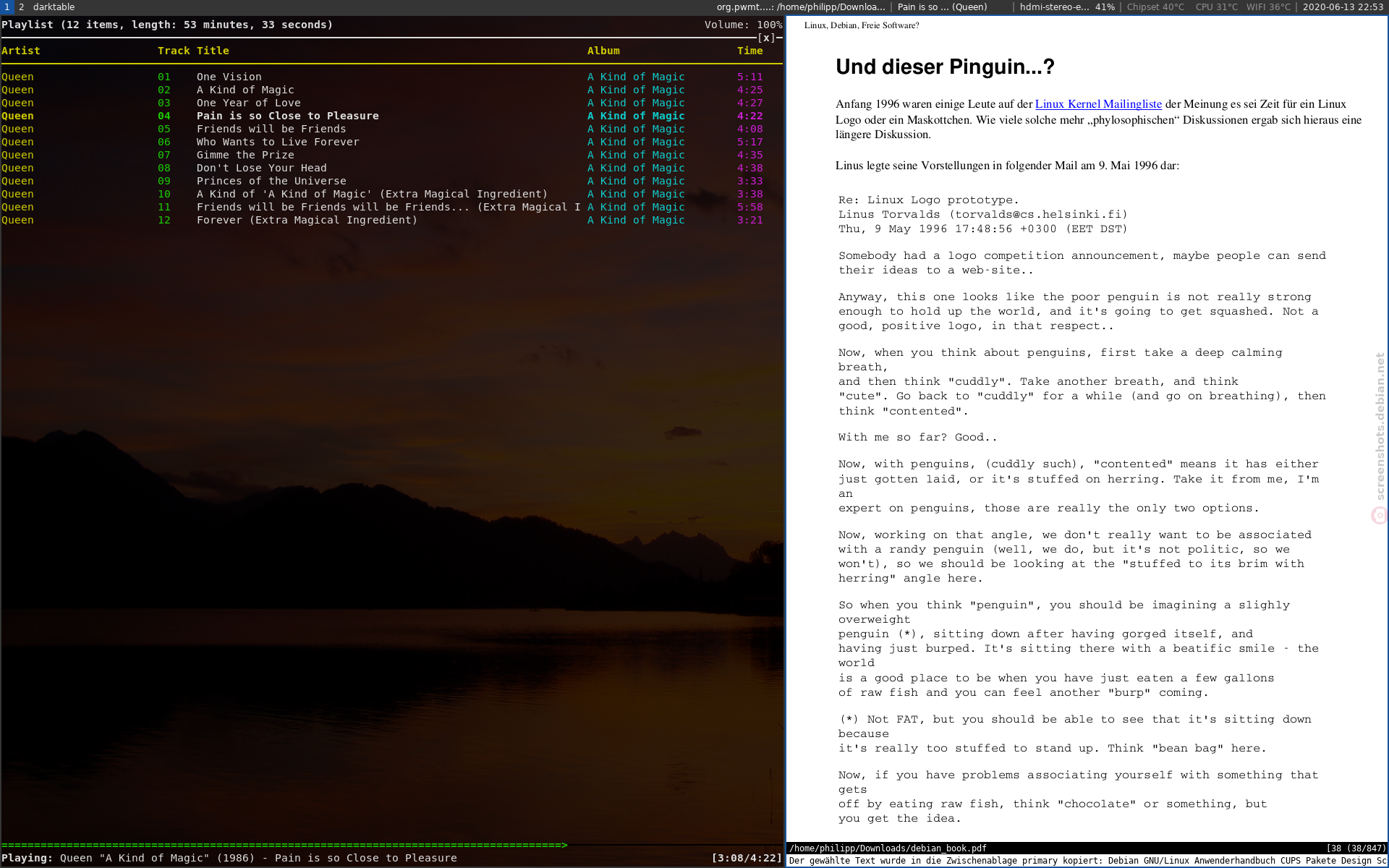Click org.pwmt window title in top bar

801,7
